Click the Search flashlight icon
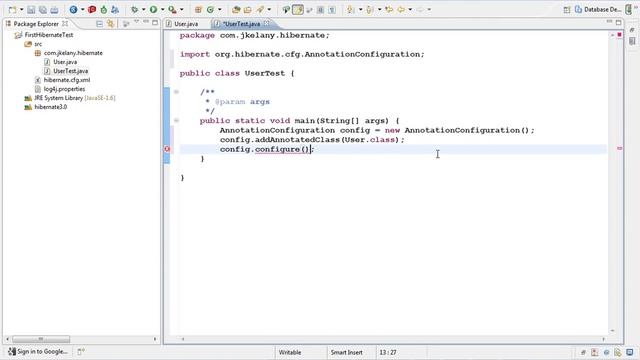The image size is (640, 360). [260, 9]
